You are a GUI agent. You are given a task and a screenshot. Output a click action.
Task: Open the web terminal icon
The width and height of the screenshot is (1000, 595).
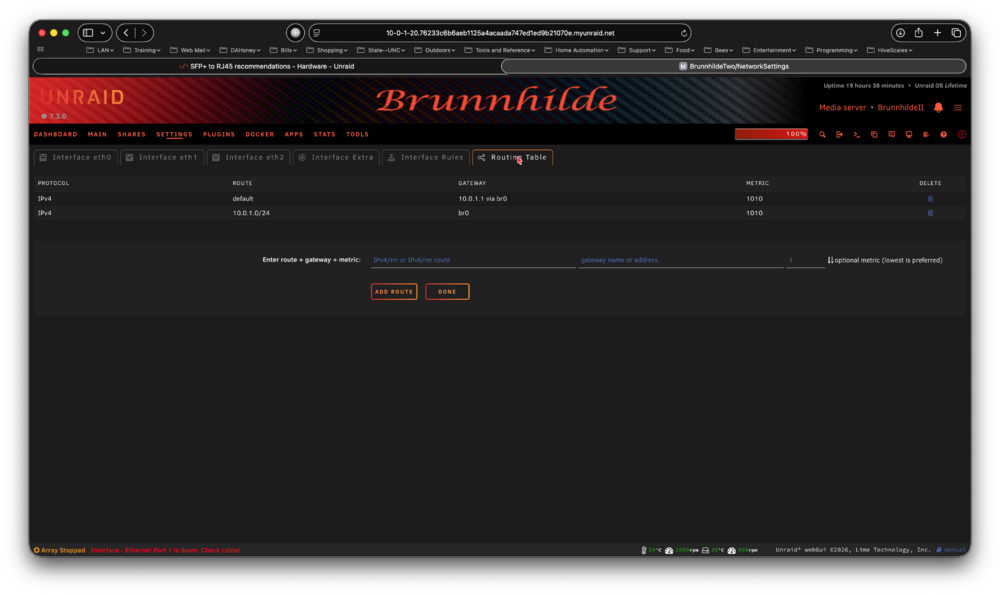click(857, 135)
